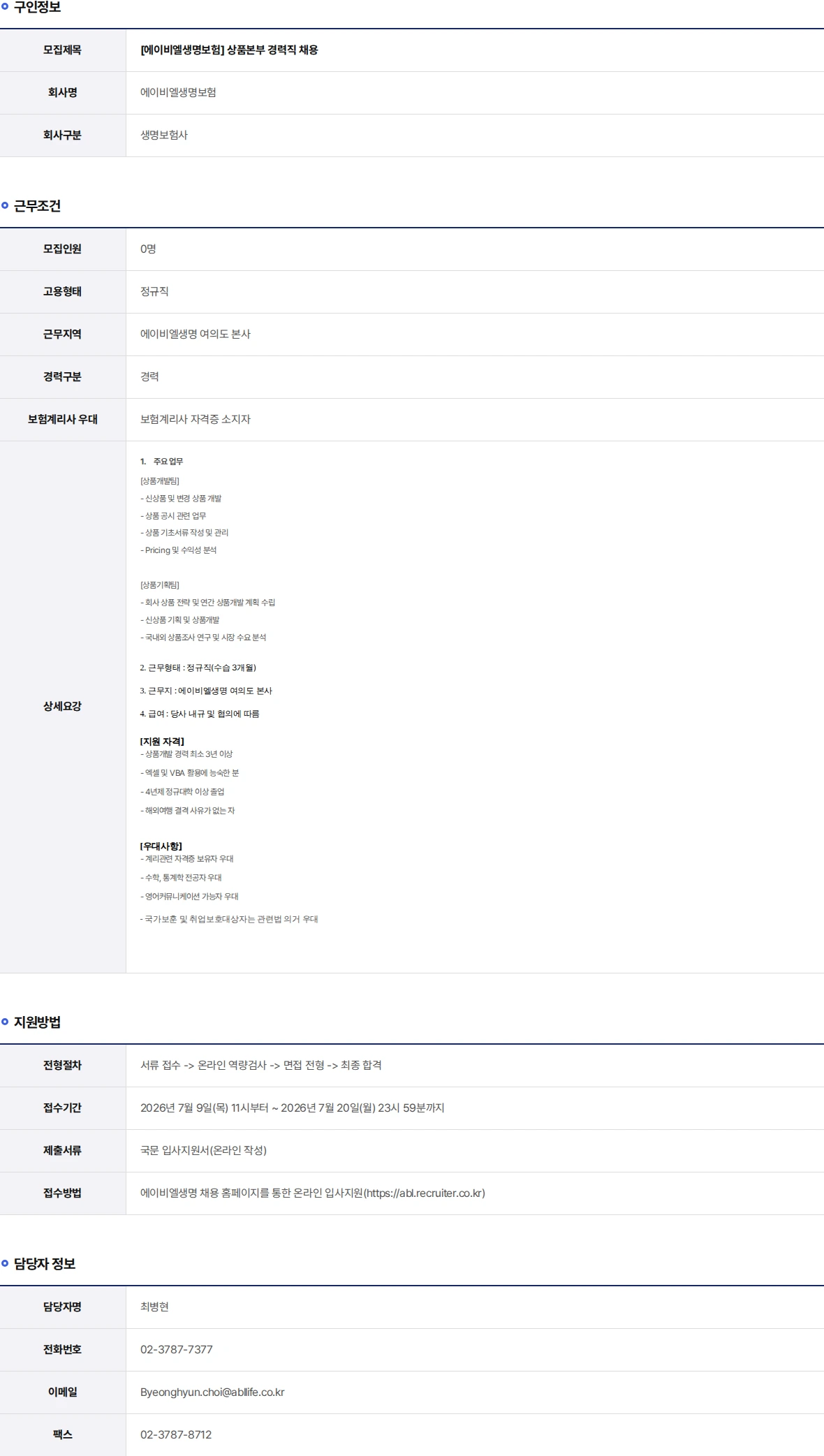Screen dimensions: 824x1456
Task: Click the line '신상품 및 변경 상품 개발'
Action: click(181, 499)
